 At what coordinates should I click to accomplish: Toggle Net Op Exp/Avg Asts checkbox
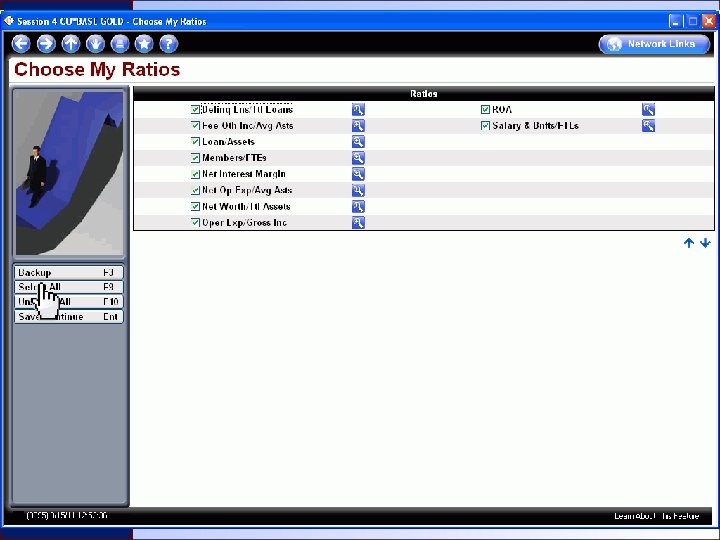coord(195,190)
